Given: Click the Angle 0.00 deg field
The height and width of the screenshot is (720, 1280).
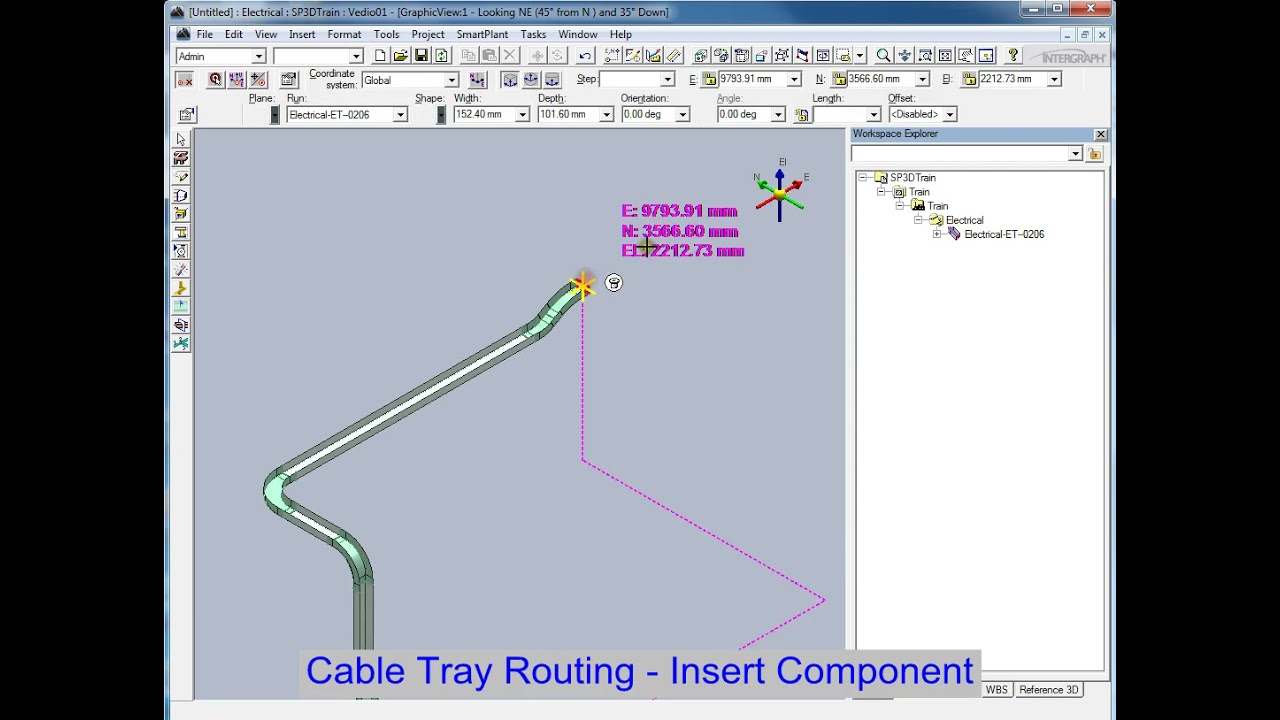Looking at the screenshot, I should [743, 114].
